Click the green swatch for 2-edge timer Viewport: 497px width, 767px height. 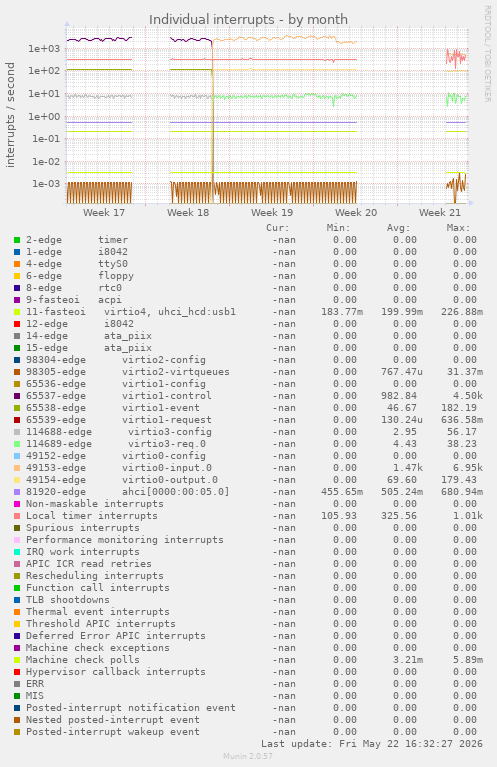(x=17, y=240)
